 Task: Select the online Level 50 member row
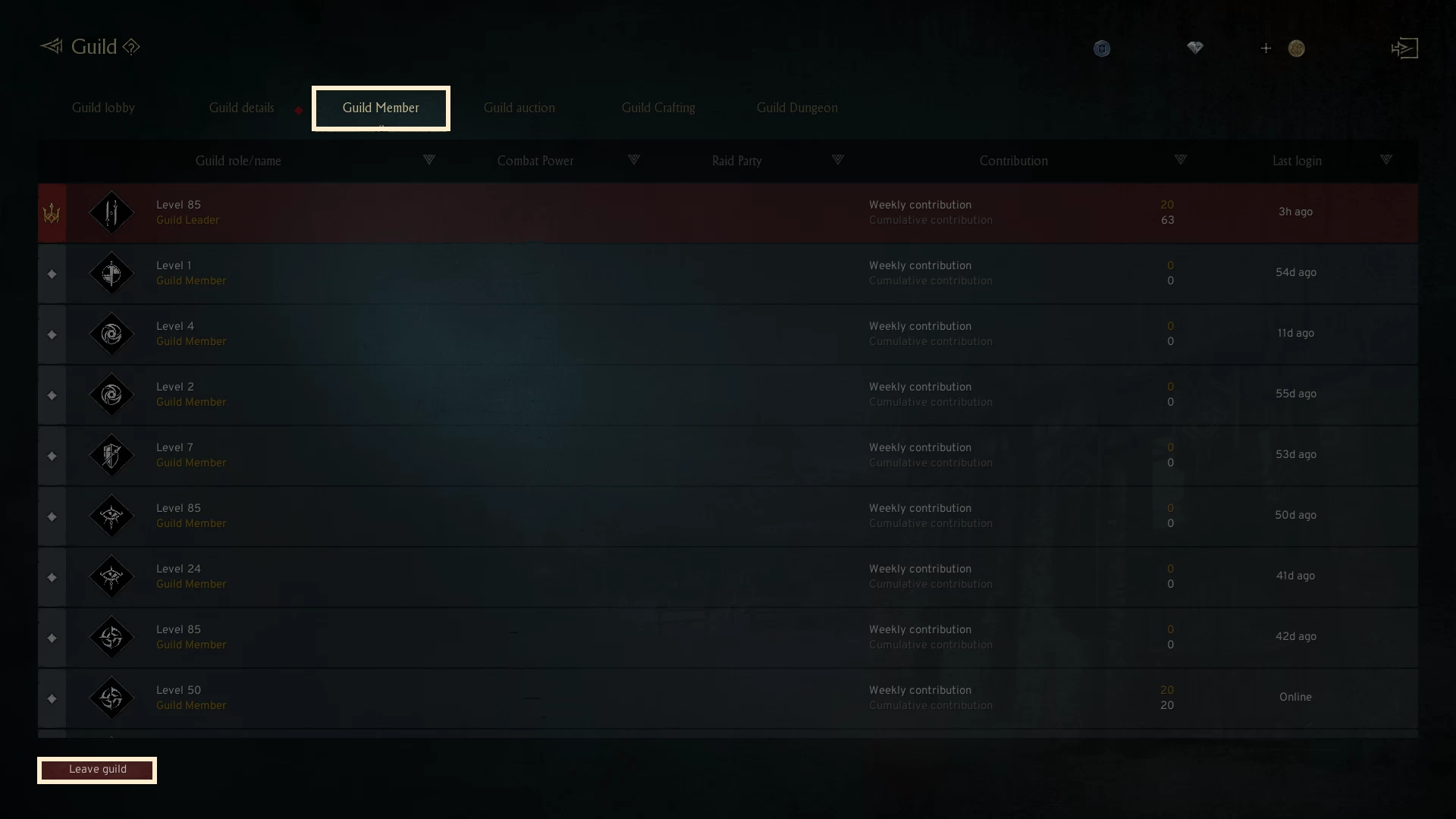click(728, 698)
